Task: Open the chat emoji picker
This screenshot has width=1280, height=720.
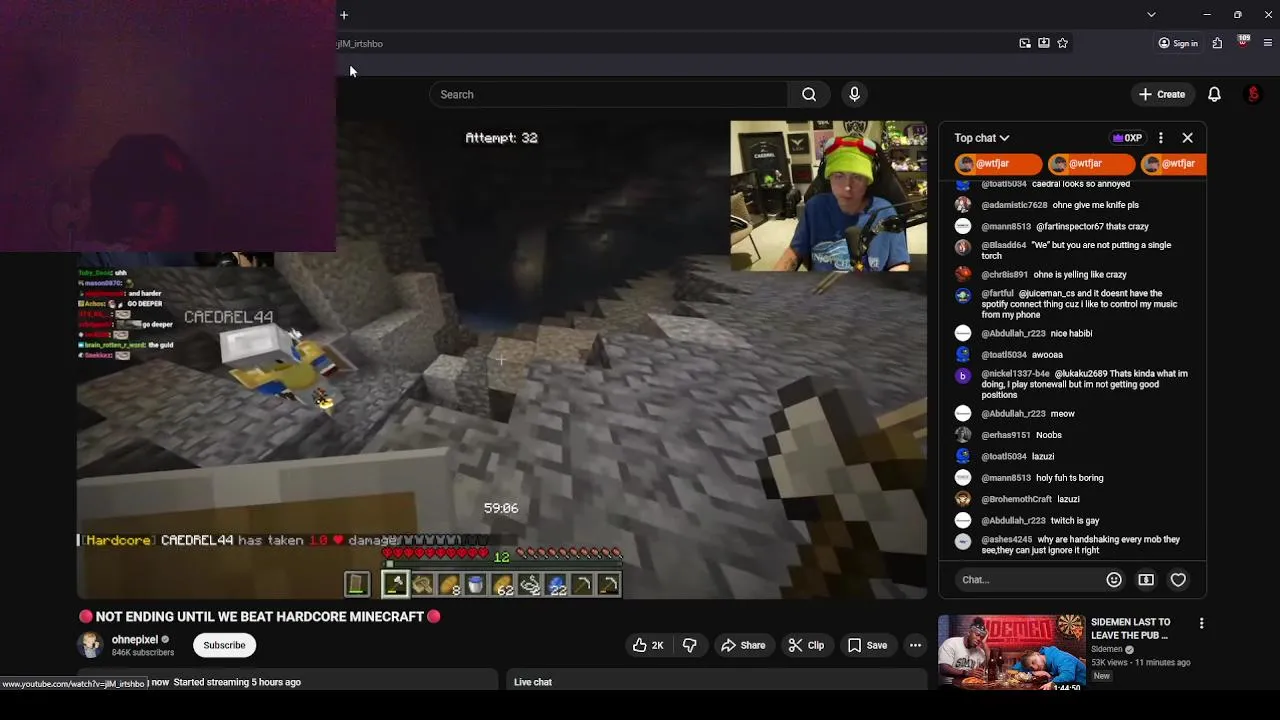Action: click(x=1114, y=580)
